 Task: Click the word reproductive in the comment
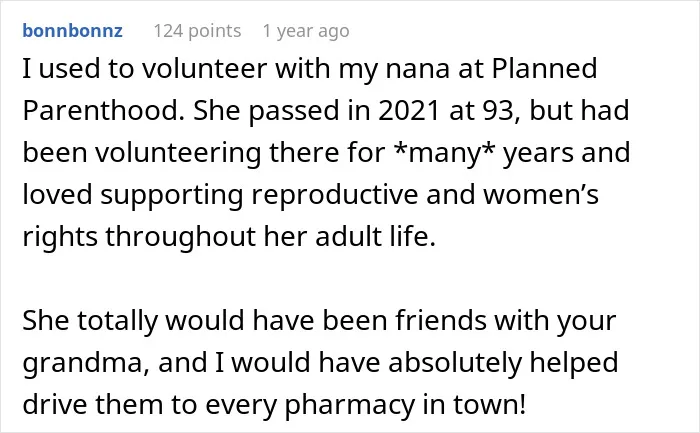click(x=334, y=195)
